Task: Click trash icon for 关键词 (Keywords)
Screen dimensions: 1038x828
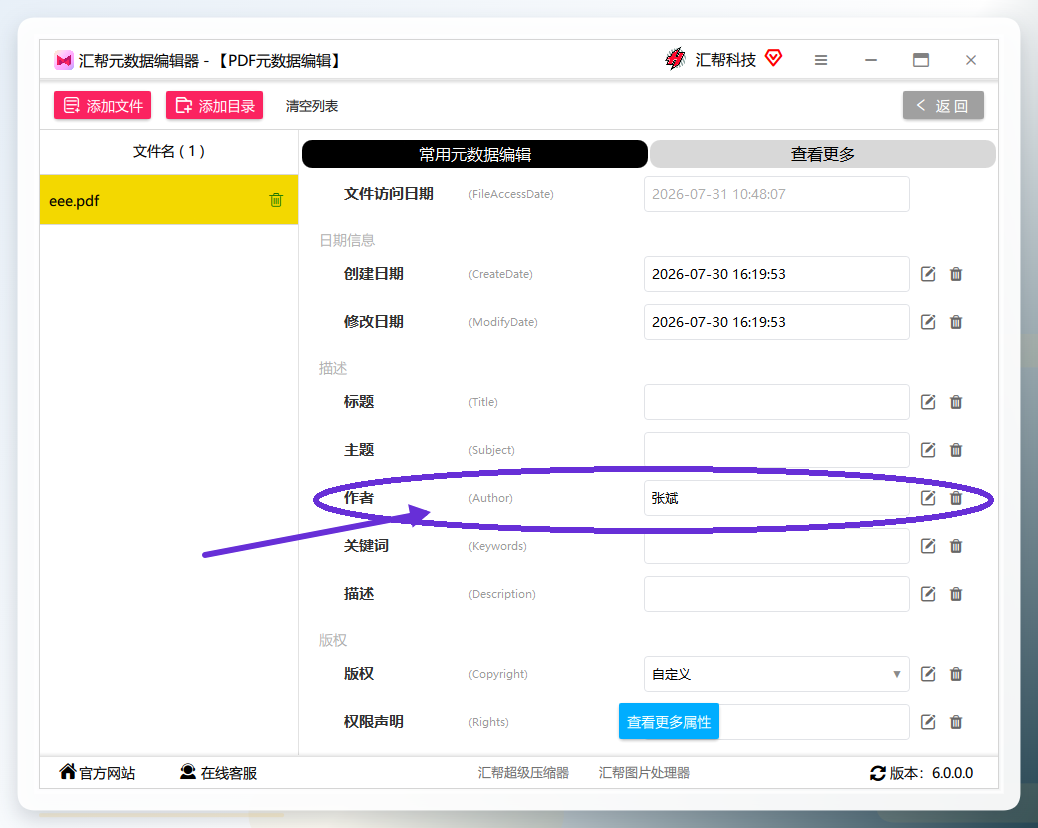Action: (x=956, y=546)
